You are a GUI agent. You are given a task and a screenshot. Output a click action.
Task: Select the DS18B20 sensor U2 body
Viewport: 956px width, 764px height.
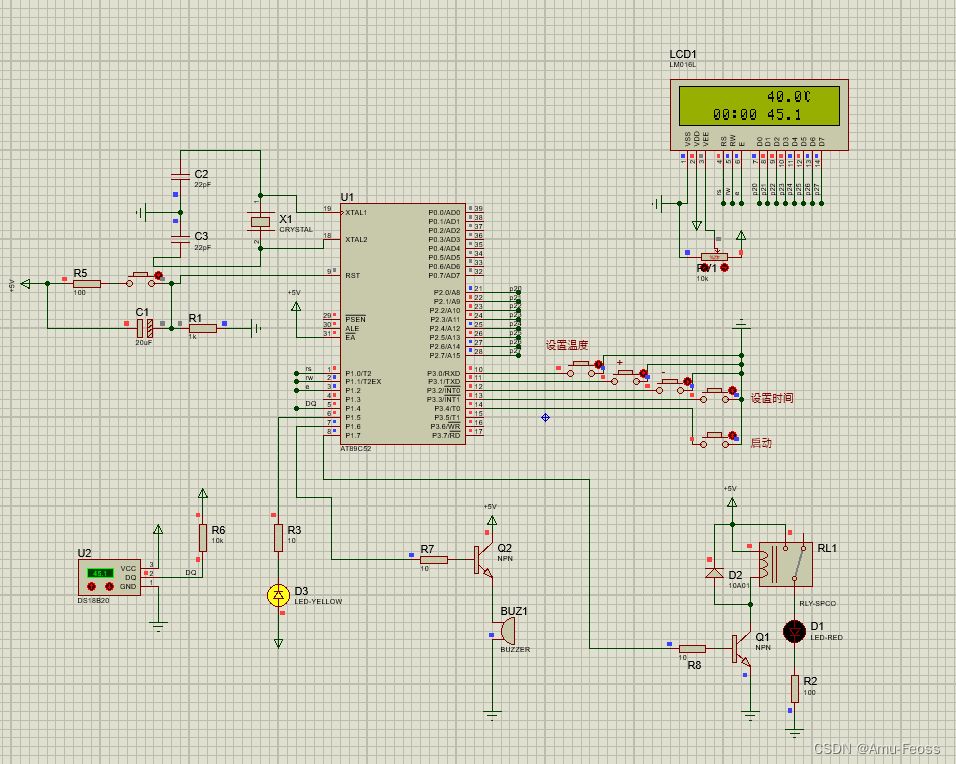(110, 577)
